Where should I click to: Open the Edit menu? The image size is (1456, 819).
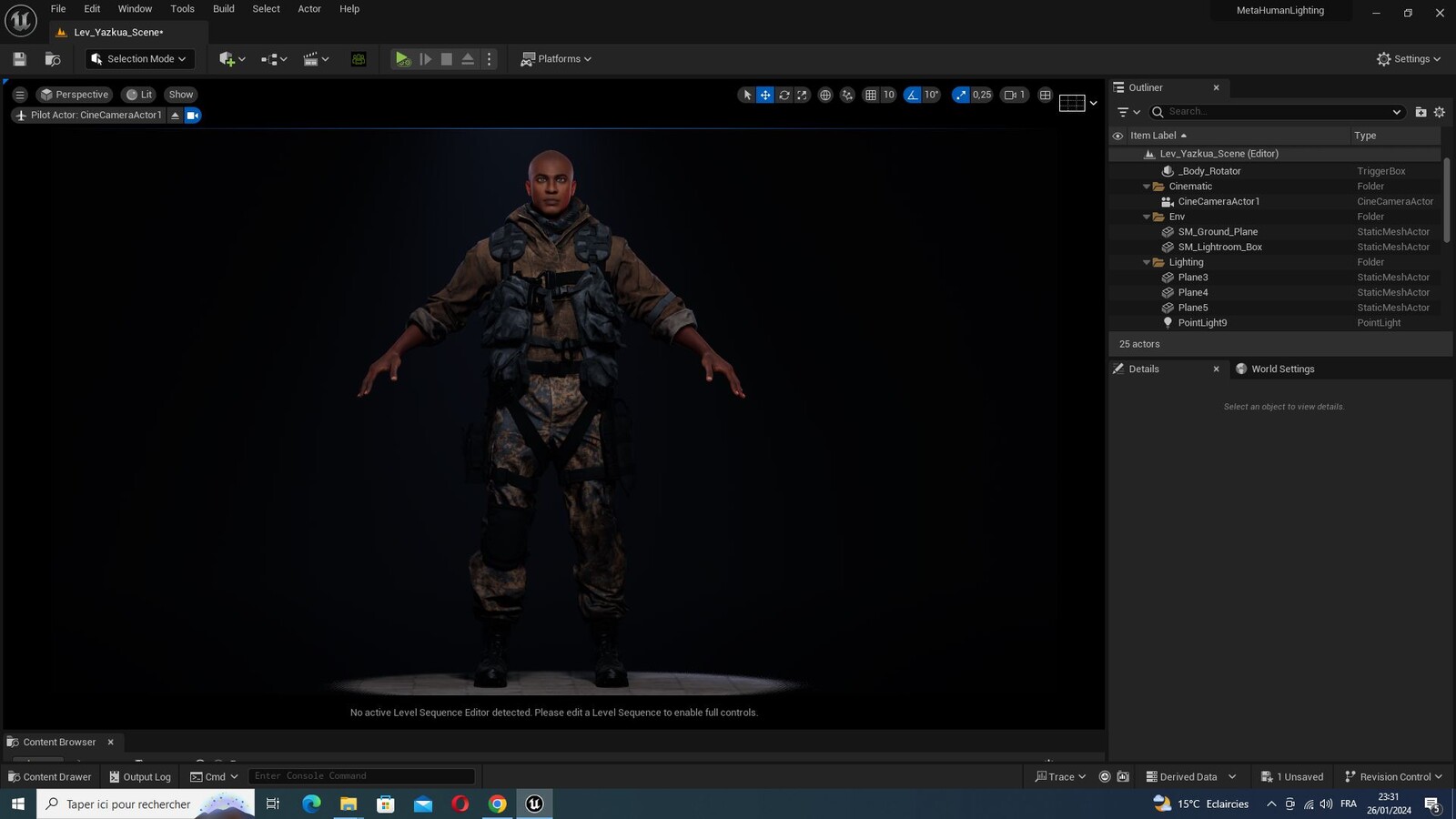(x=92, y=9)
